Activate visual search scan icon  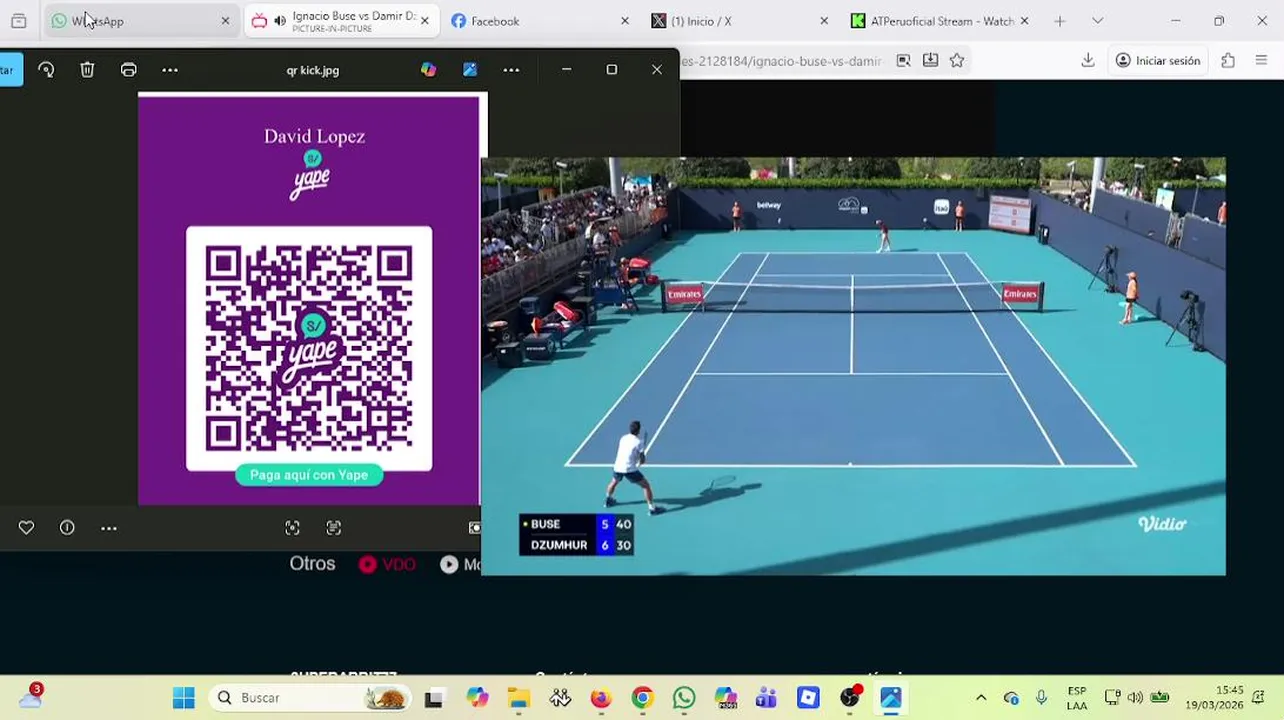pos(292,528)
